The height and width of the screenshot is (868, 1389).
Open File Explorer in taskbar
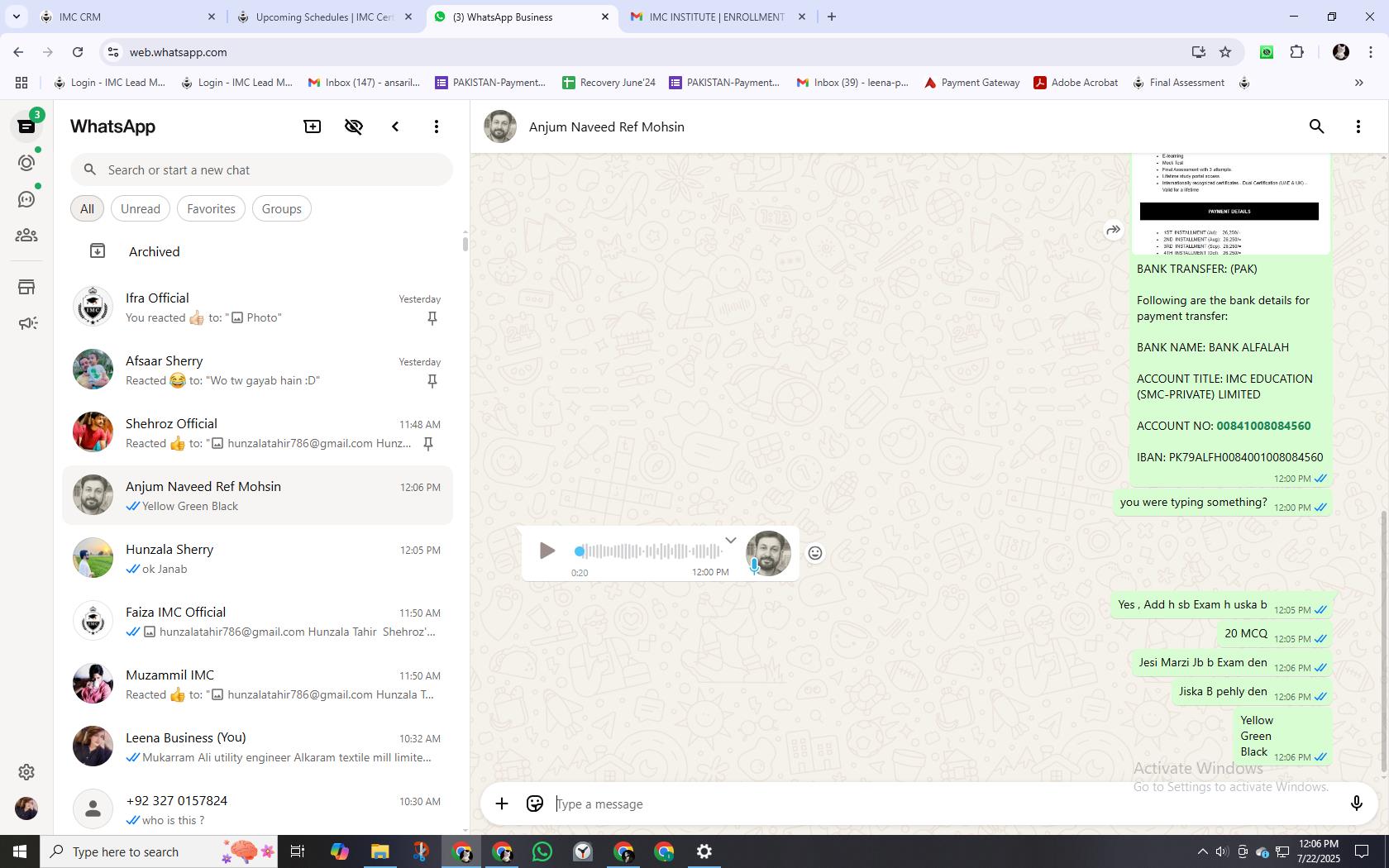click(379, 851)
